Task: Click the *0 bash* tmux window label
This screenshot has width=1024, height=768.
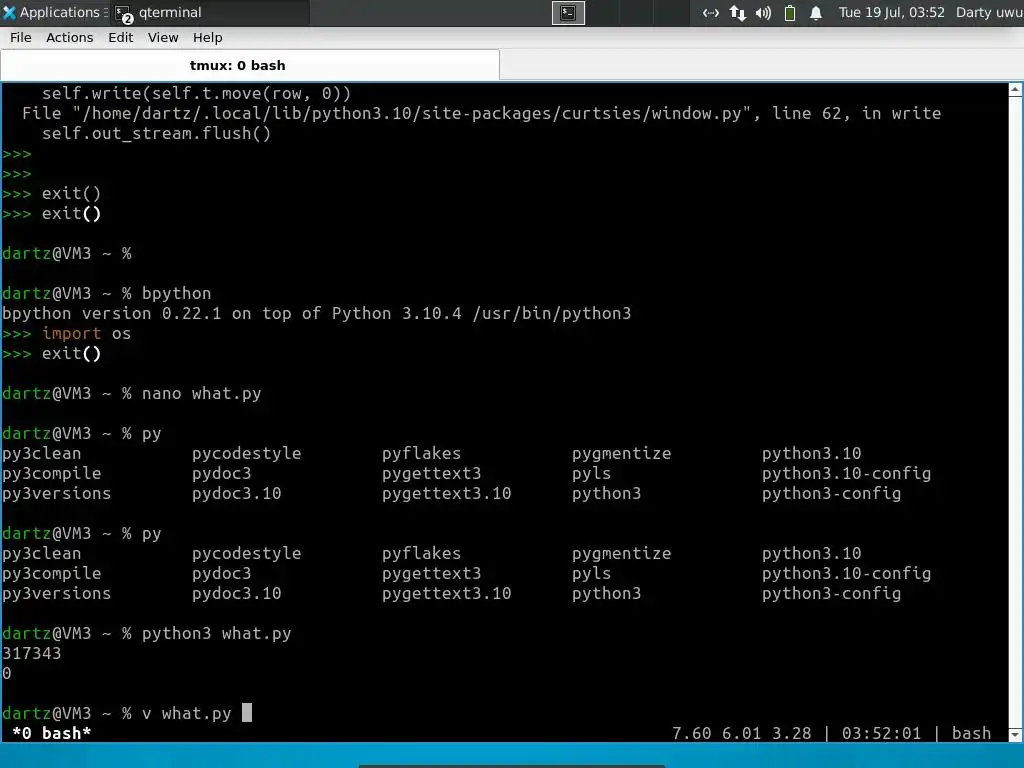Action: point(52,733)
